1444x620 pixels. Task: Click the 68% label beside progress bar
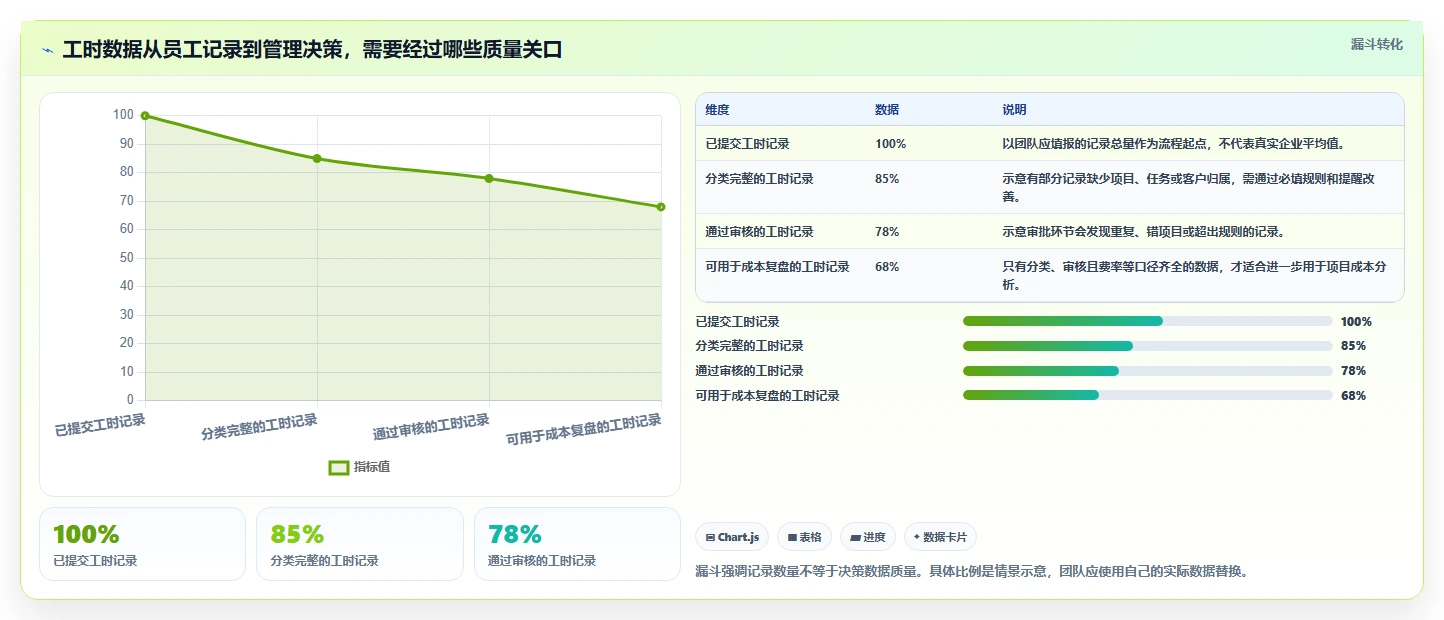click(1353, 396)
